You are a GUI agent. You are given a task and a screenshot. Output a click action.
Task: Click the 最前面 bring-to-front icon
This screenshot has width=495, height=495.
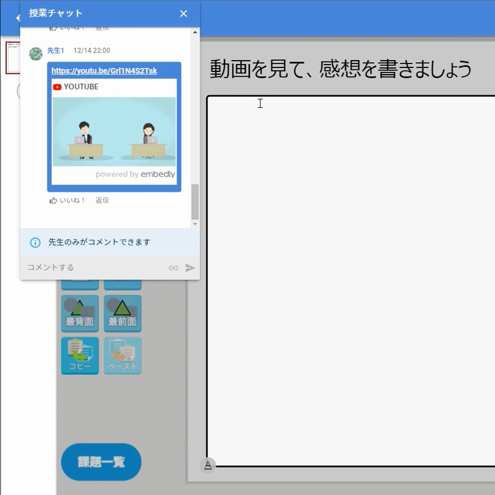[x=123, y=313]
